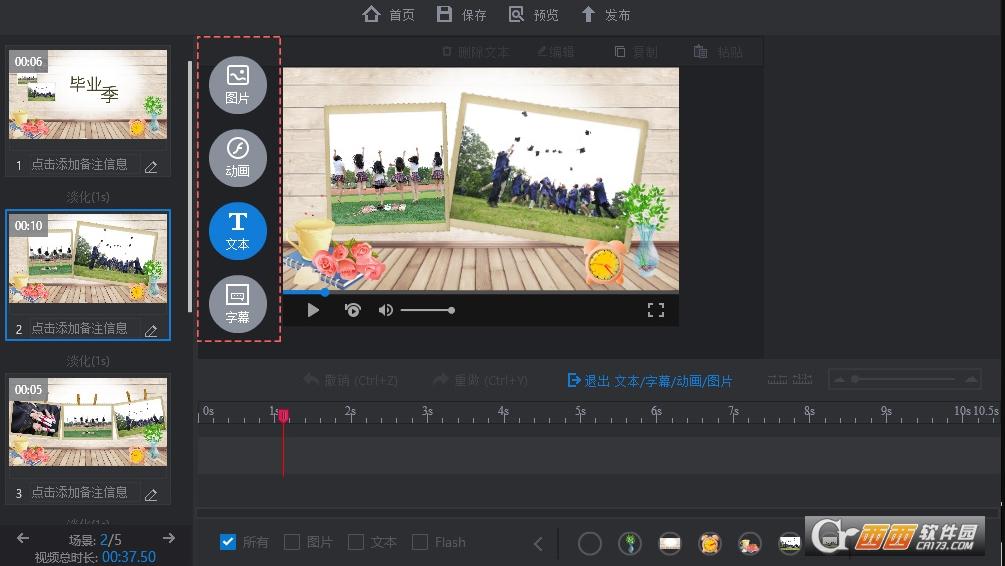Click 粘贴 paste button
The width and height of the screenshot is (1005, 566).
tap(718, 52)
